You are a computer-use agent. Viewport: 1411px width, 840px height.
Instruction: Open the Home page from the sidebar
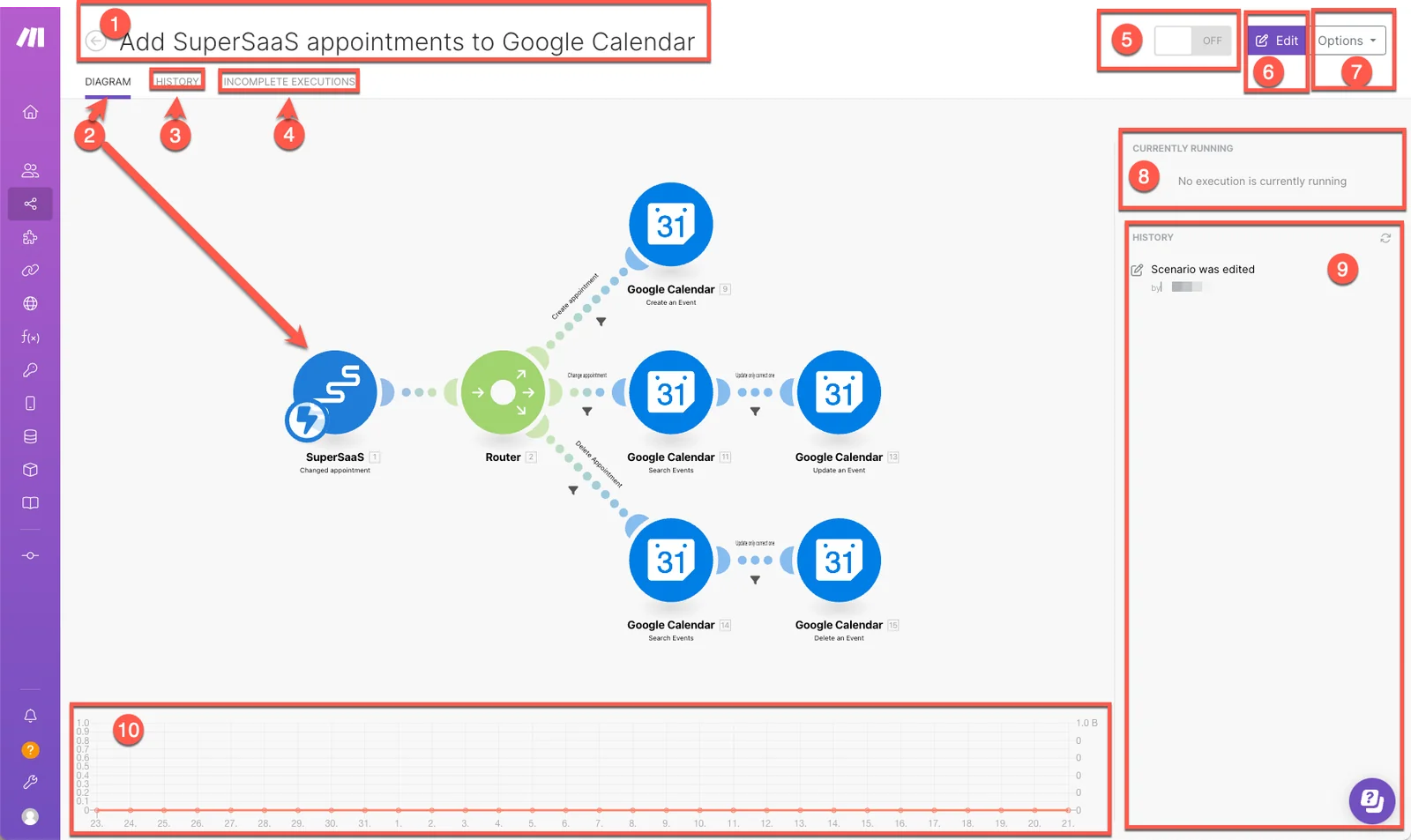coord(30,112)
